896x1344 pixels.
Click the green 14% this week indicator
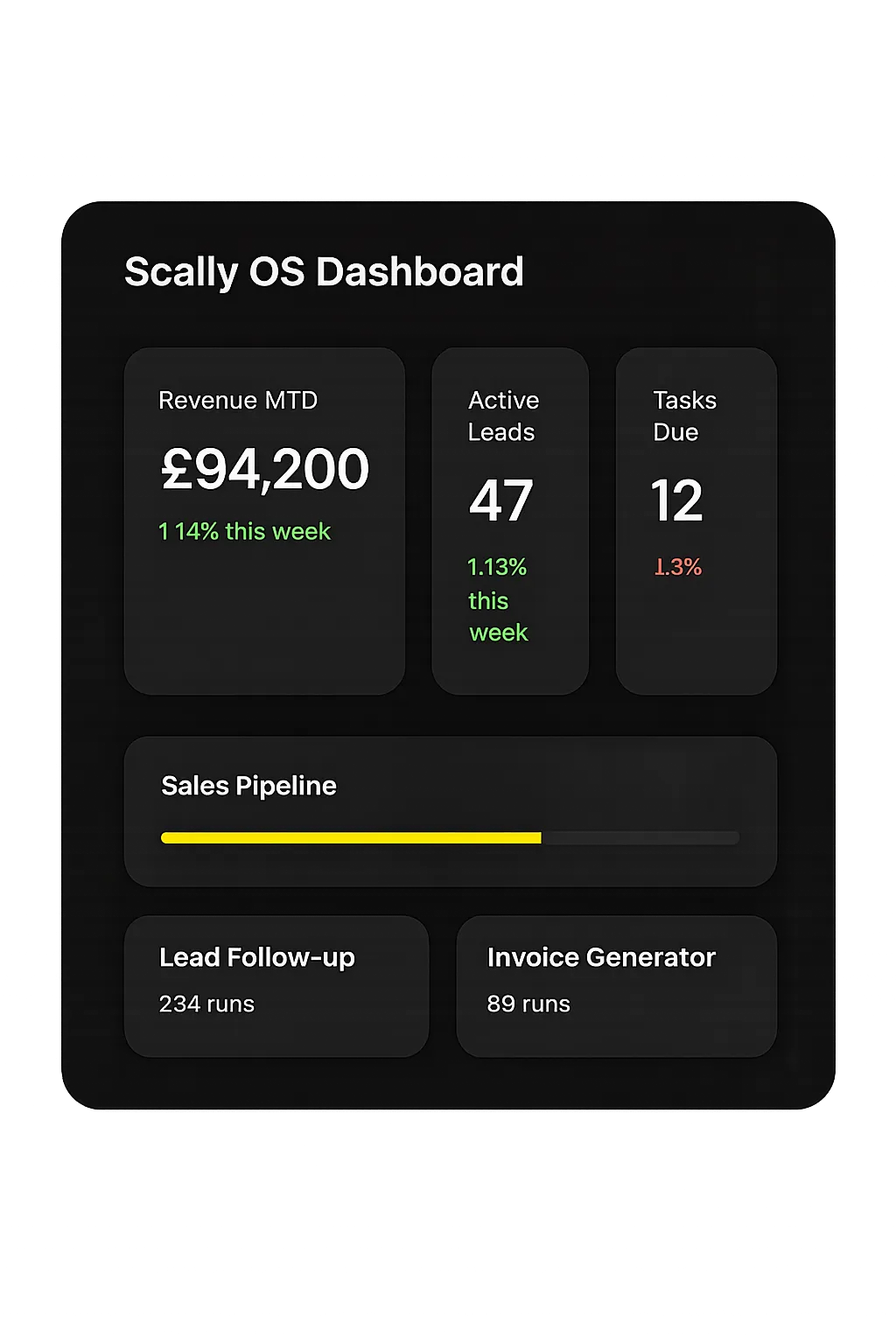[244, 531]
